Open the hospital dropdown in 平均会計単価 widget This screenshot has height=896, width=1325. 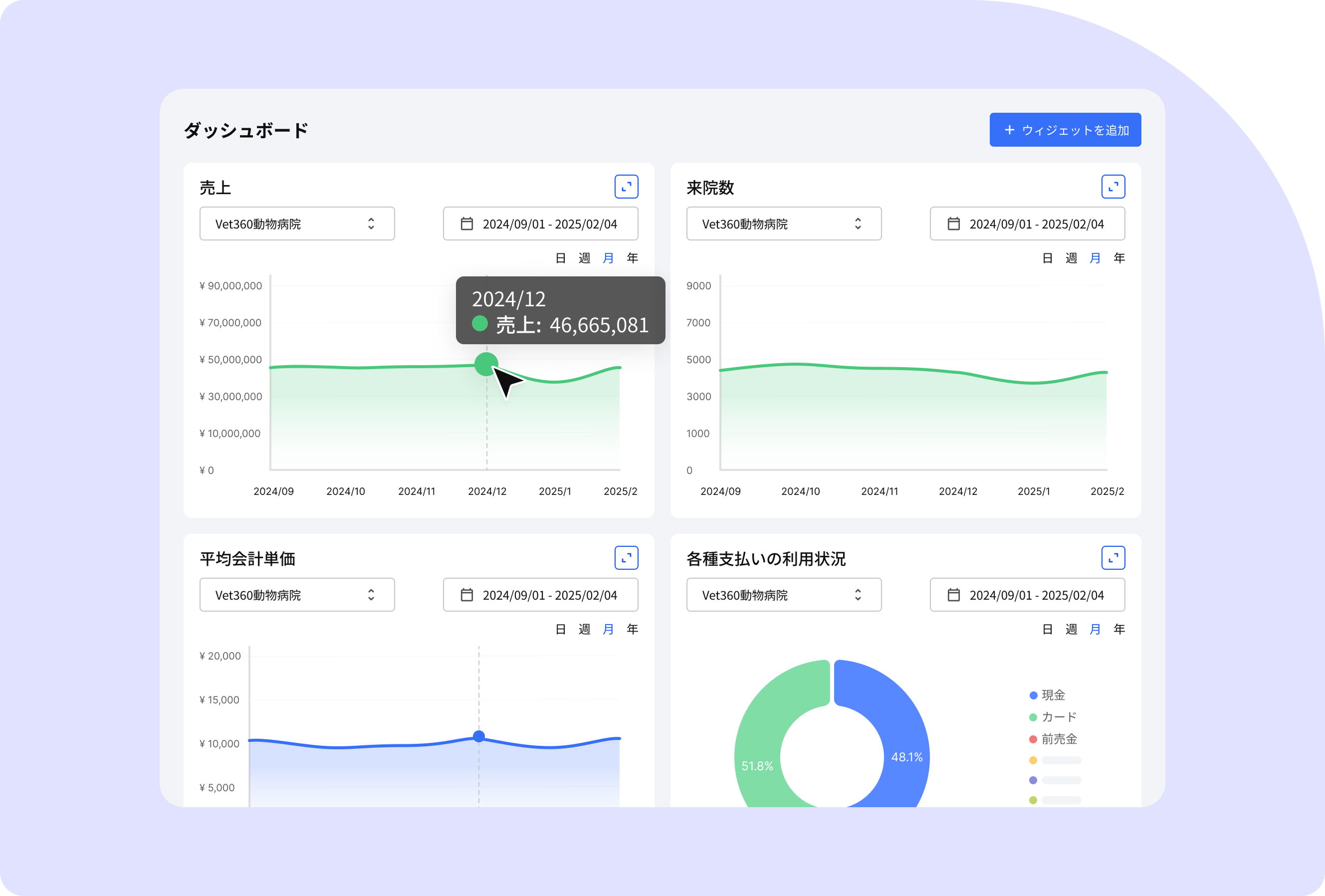click(x=297, y=595)
